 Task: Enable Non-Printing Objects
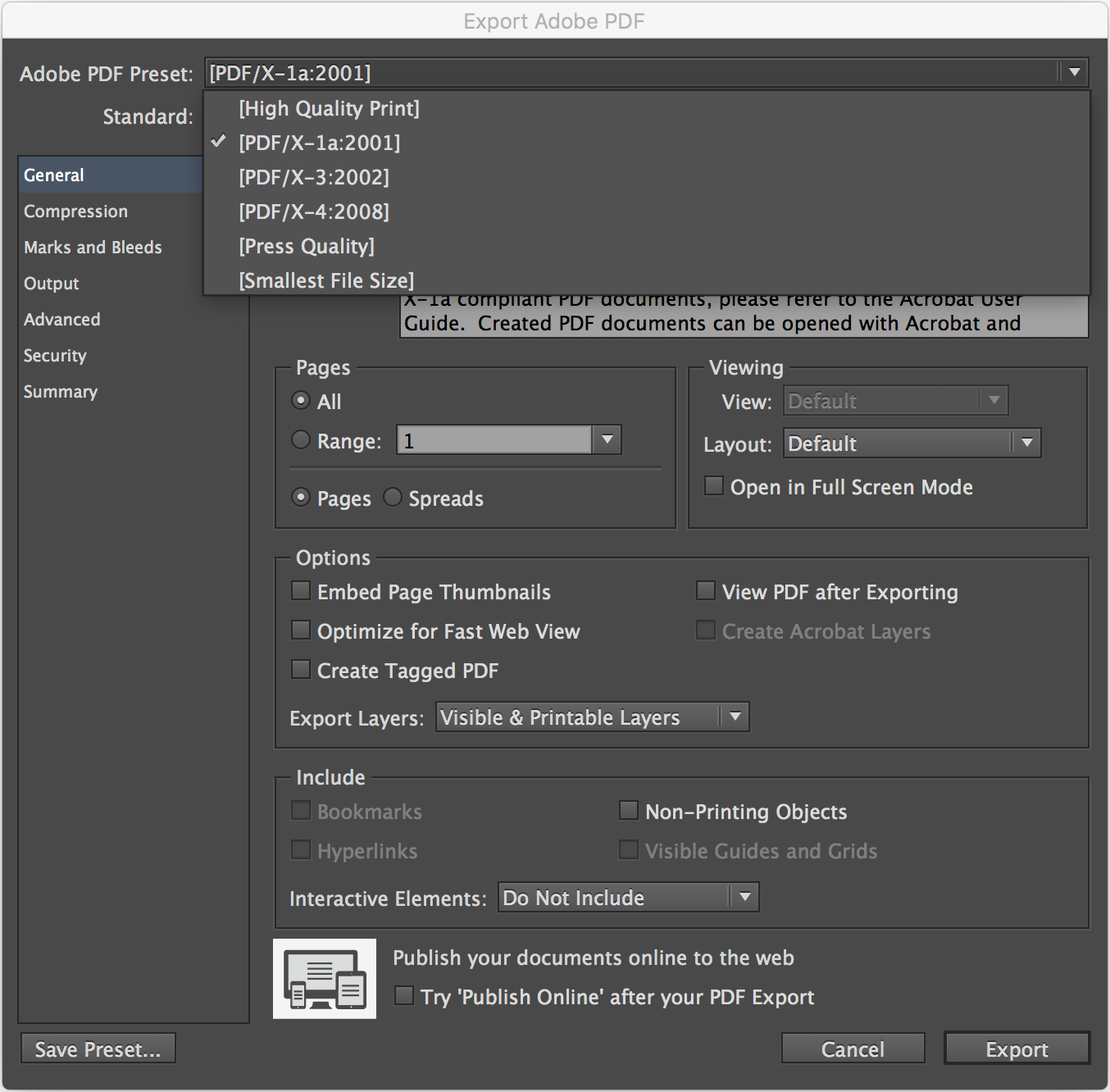pos(629,811)
